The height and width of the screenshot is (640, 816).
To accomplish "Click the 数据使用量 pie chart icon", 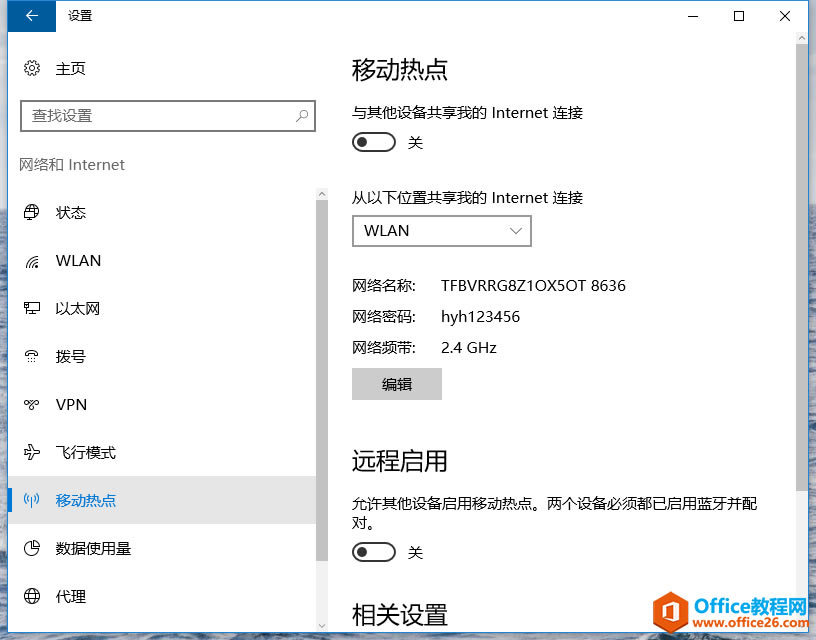I will pyautogui.click(x=33, y=548).
